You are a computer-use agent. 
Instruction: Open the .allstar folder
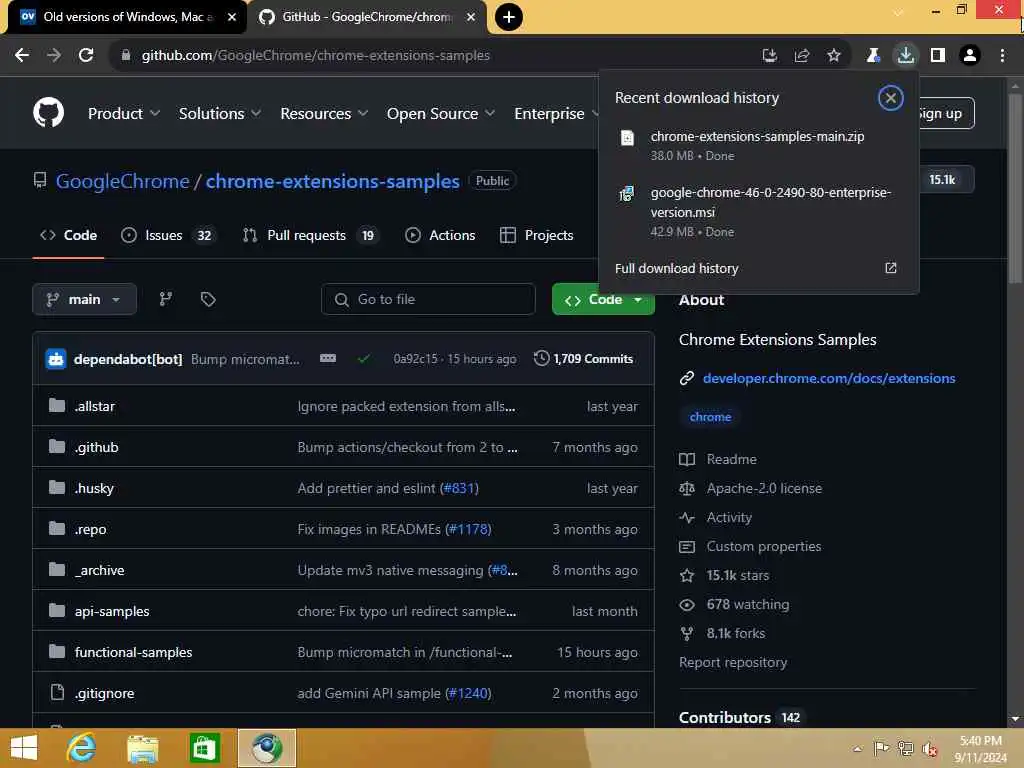coord(95,406)
